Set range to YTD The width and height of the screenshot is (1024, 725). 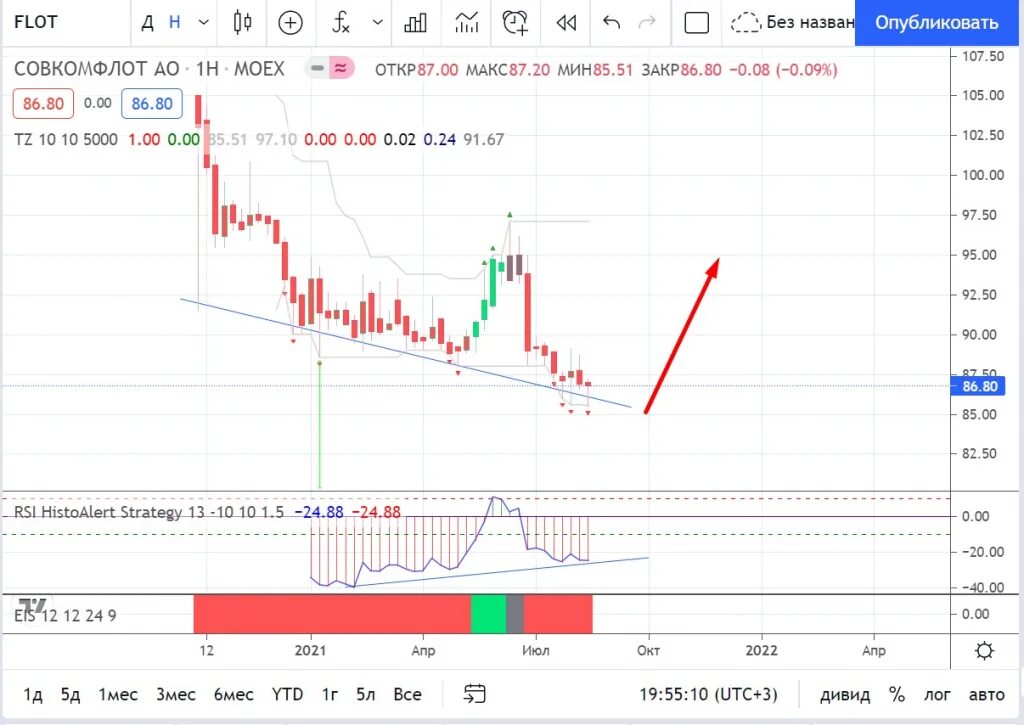click(x=287, y=694)
